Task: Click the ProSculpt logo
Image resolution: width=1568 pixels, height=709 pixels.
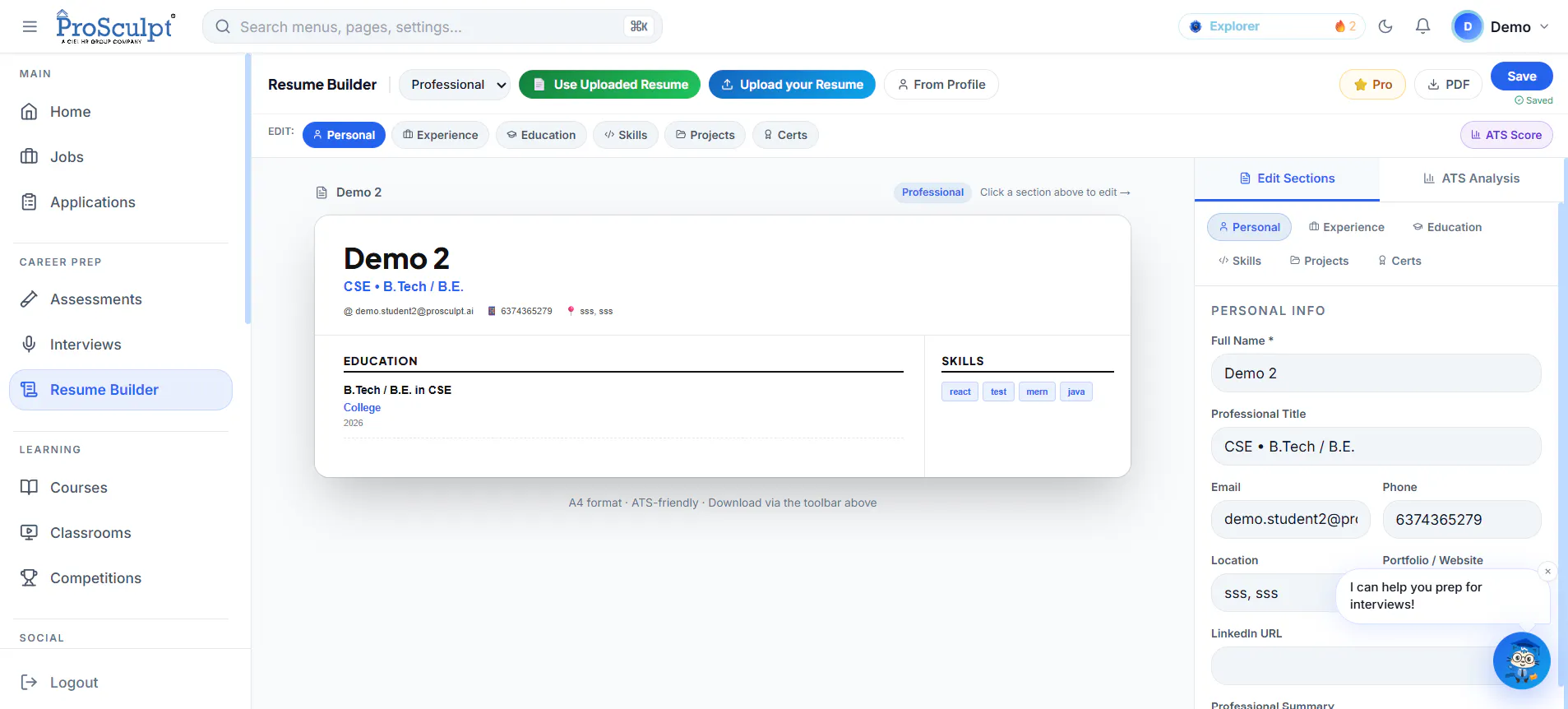Action: pyautogui.click(x=115, y=26)
